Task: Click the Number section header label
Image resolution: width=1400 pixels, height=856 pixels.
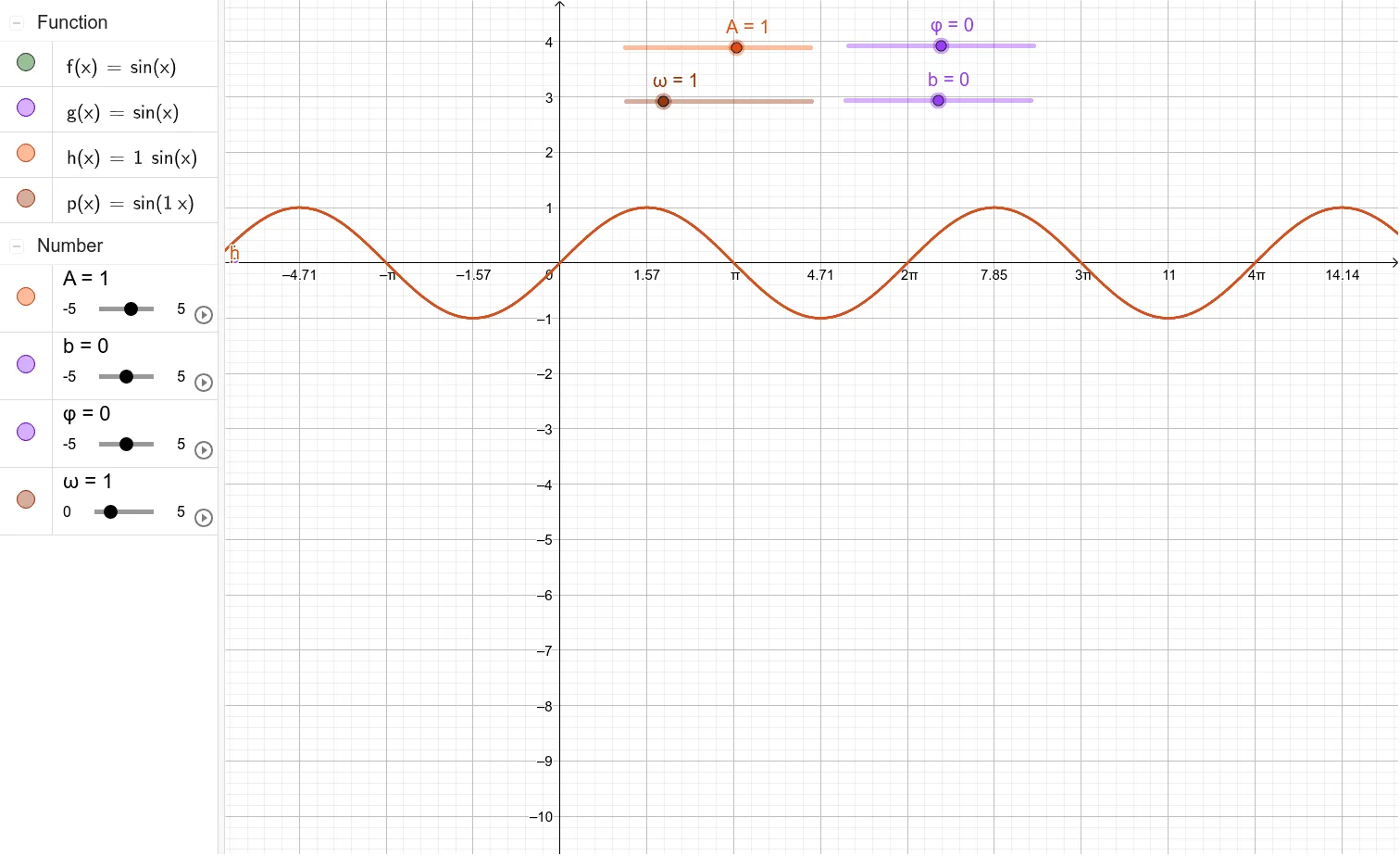Action: coord(69,245)
